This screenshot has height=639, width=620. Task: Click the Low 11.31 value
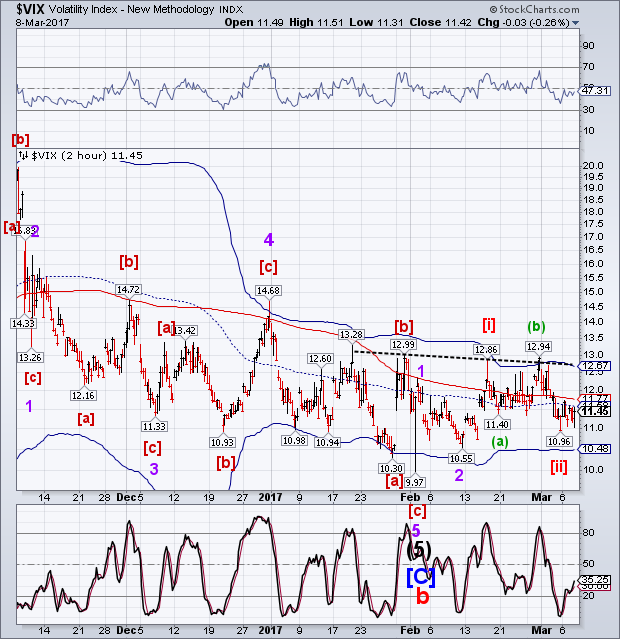(376, 22)
